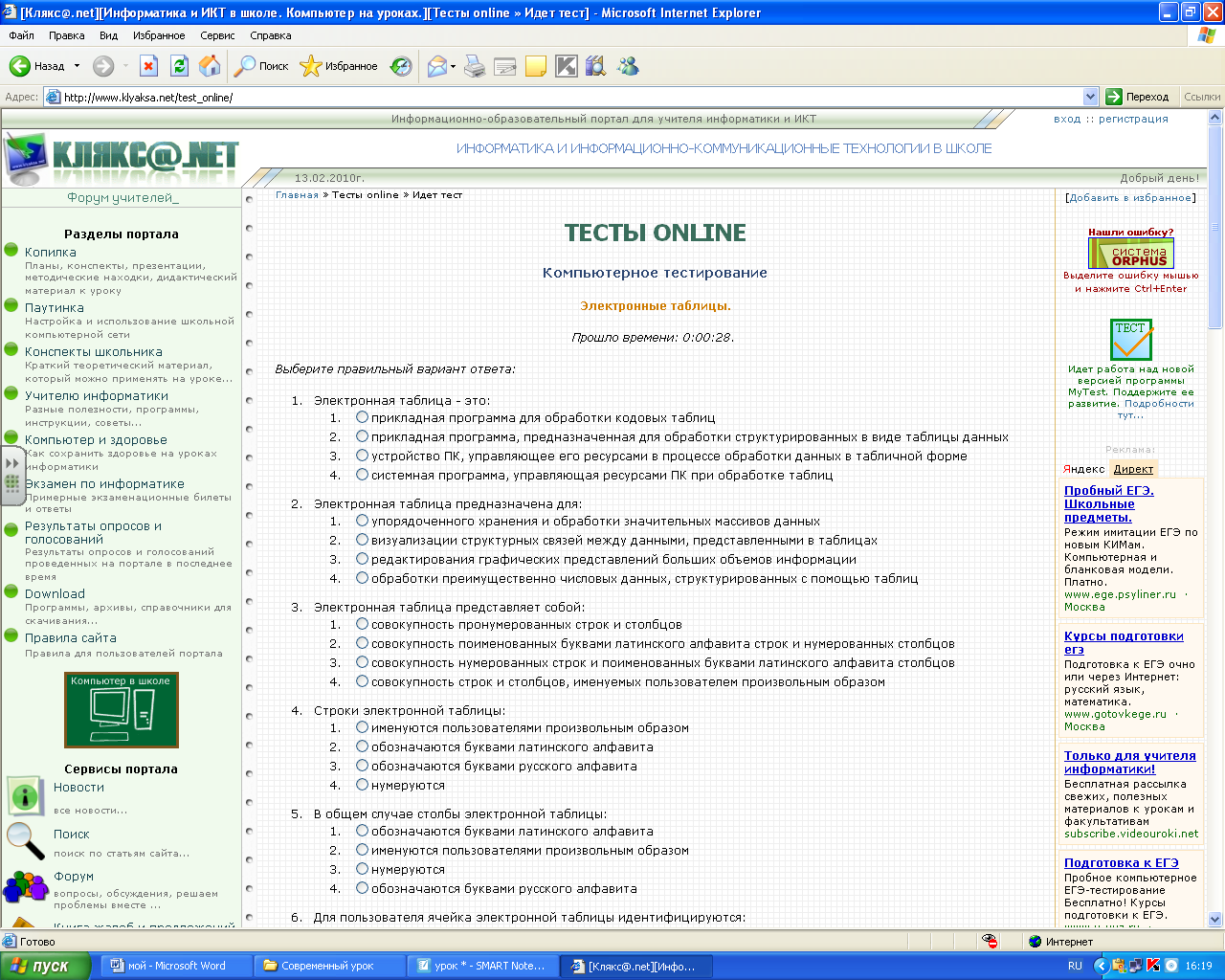
Task: Click the info icon next to Новости
Action: pos(25,795)
